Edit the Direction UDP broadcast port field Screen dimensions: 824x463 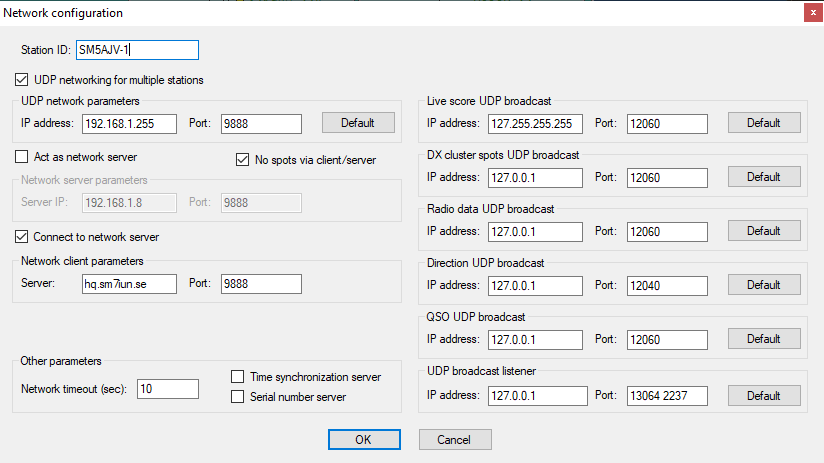[667, 286]
